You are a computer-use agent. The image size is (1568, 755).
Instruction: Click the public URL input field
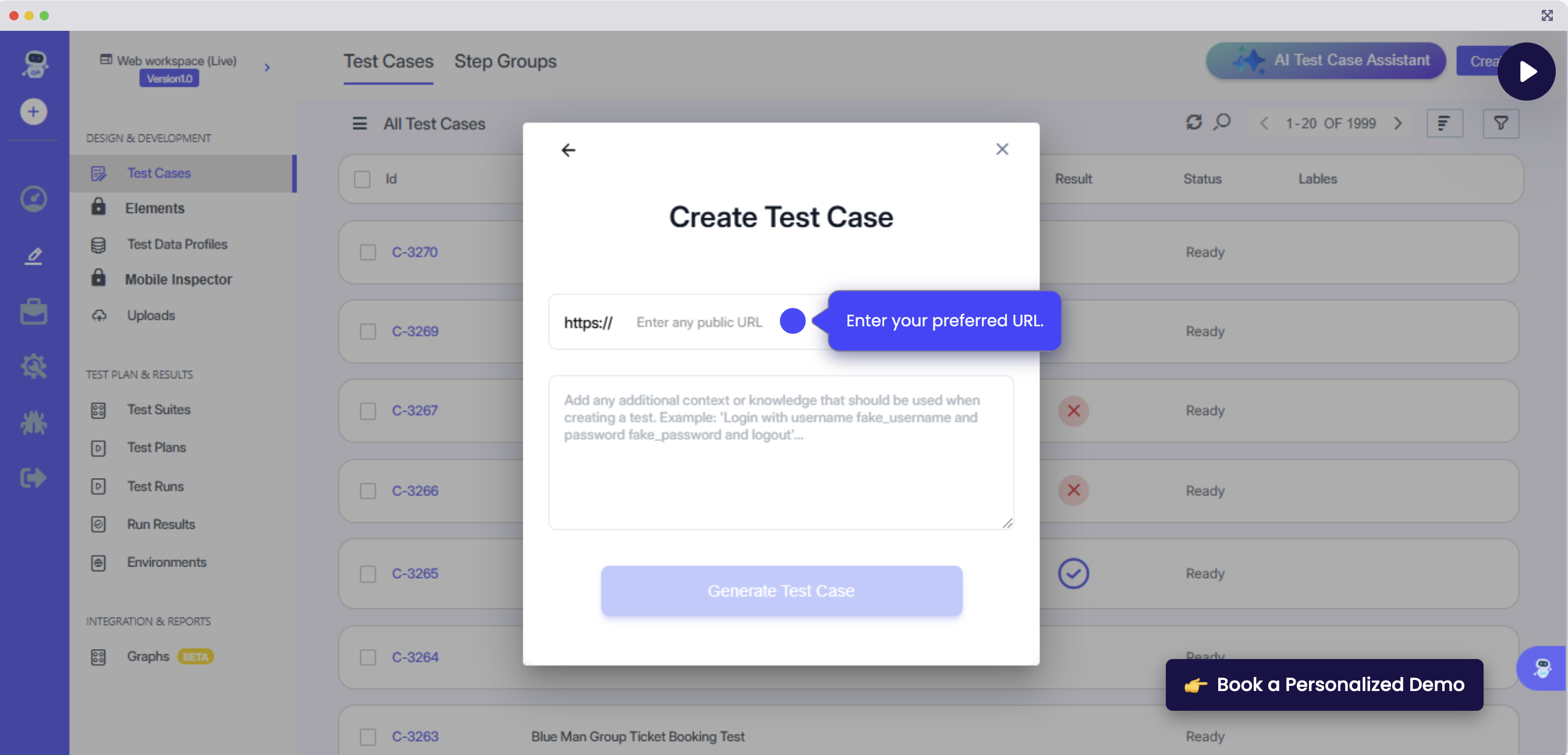coord(700,322)
